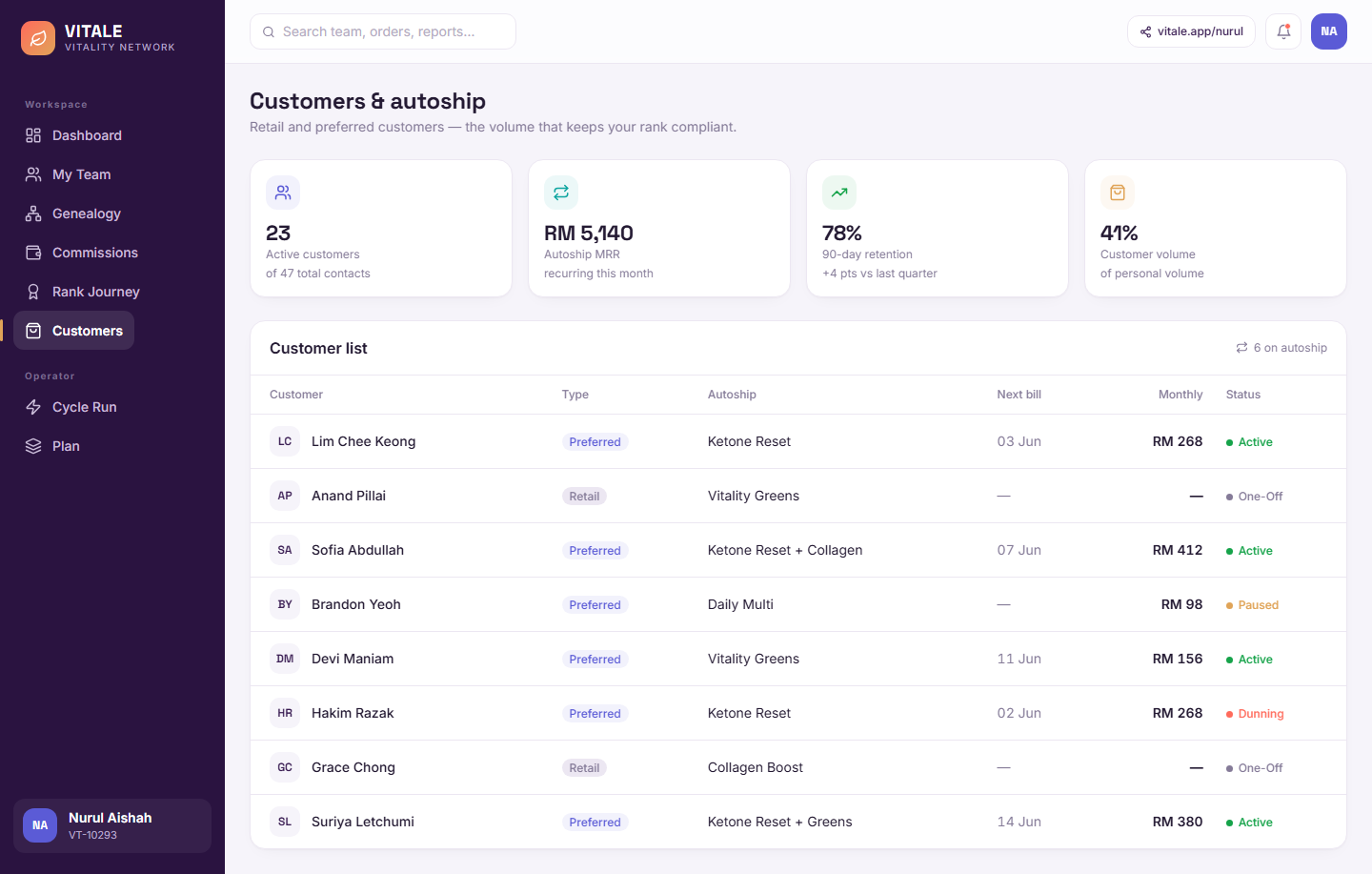
Task: Click the 6 on autoship indicator
Action: [x=1281, y=348]
